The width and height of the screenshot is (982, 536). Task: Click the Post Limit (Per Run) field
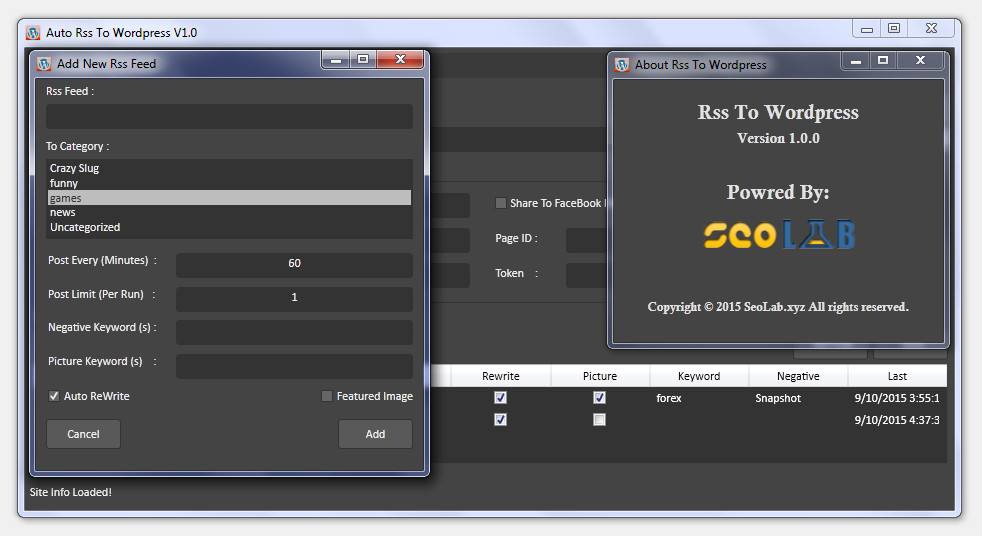pos(294,297)
